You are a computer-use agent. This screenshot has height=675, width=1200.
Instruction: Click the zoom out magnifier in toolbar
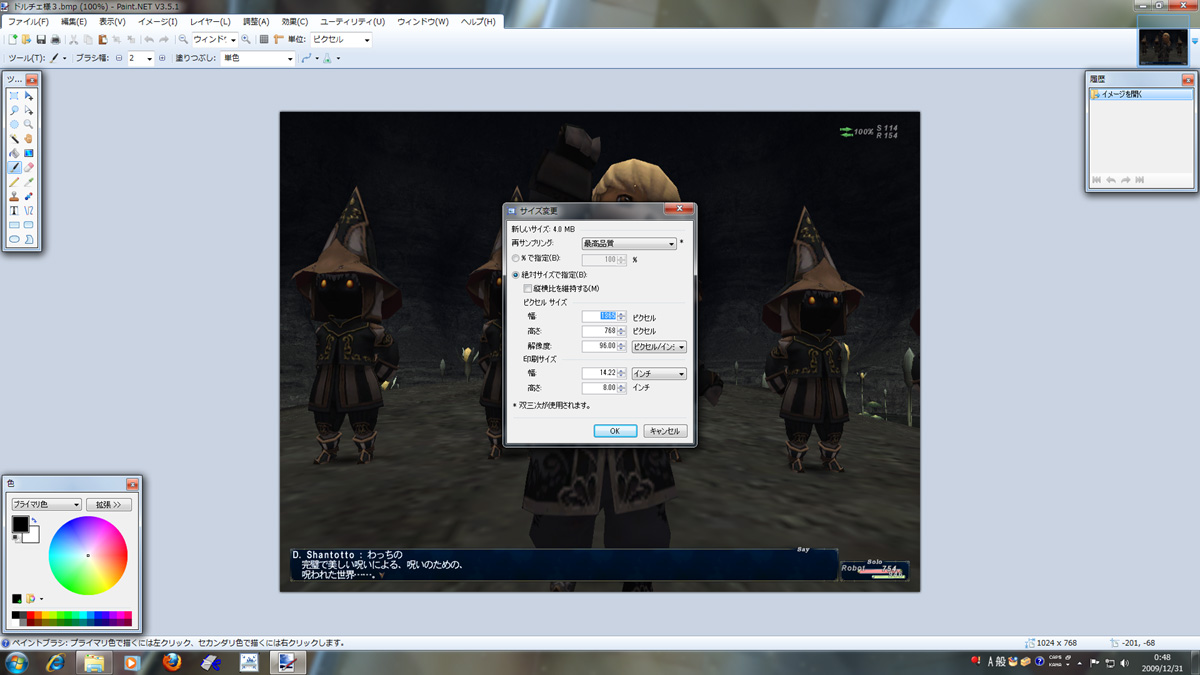click(x=183, y=40)
